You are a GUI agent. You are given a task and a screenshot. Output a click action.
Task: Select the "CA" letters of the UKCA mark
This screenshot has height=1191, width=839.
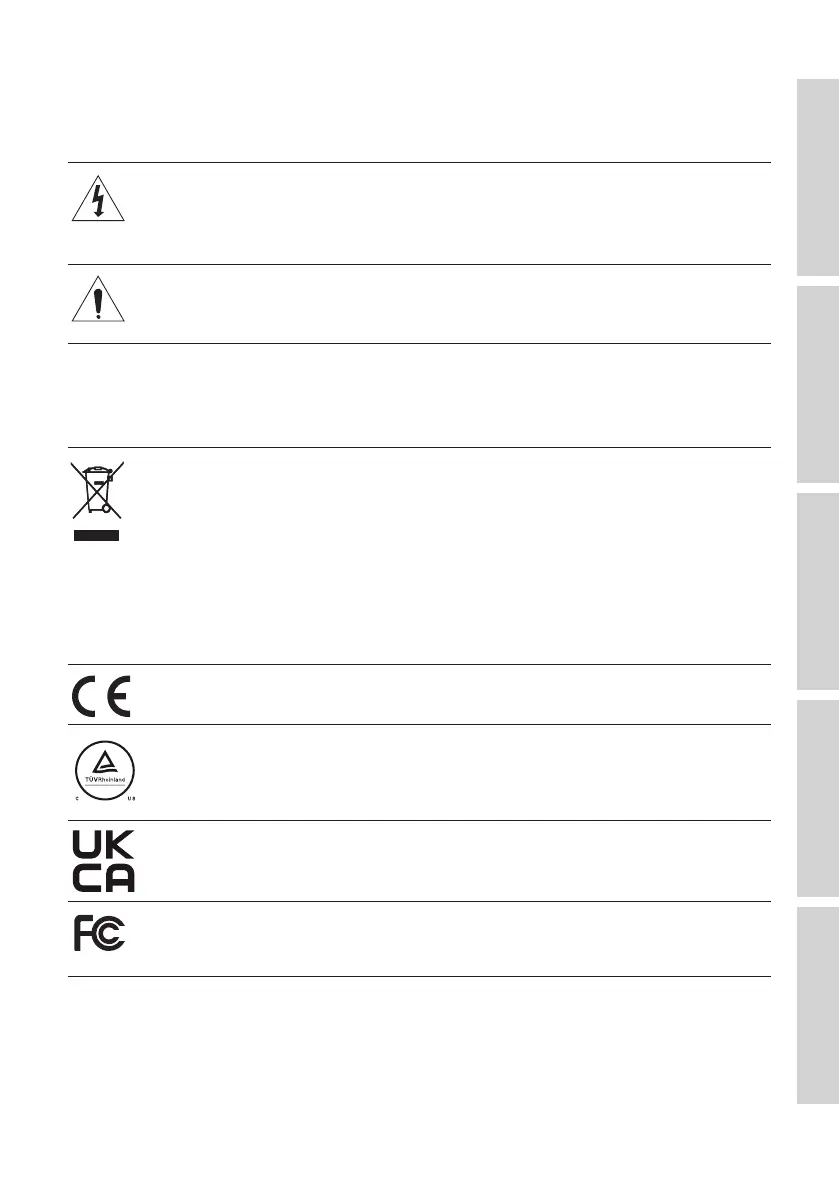pos(103,877)
